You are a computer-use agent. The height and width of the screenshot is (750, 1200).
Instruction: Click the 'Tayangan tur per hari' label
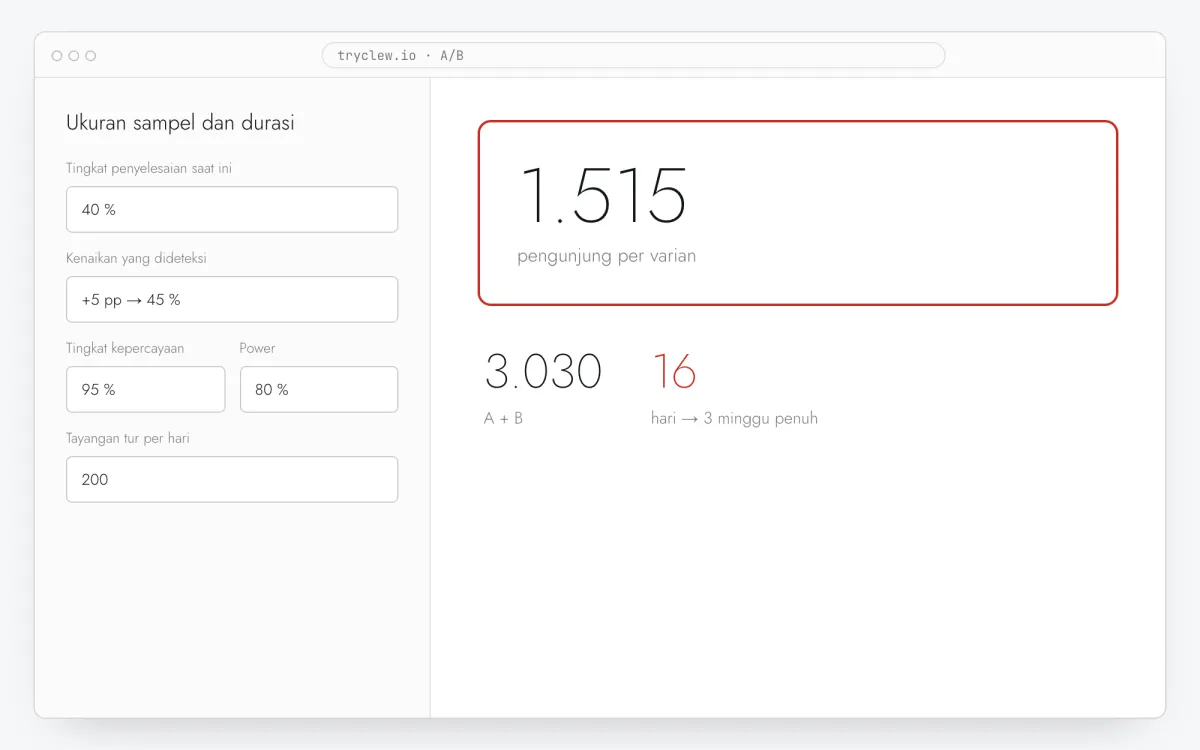128,438
